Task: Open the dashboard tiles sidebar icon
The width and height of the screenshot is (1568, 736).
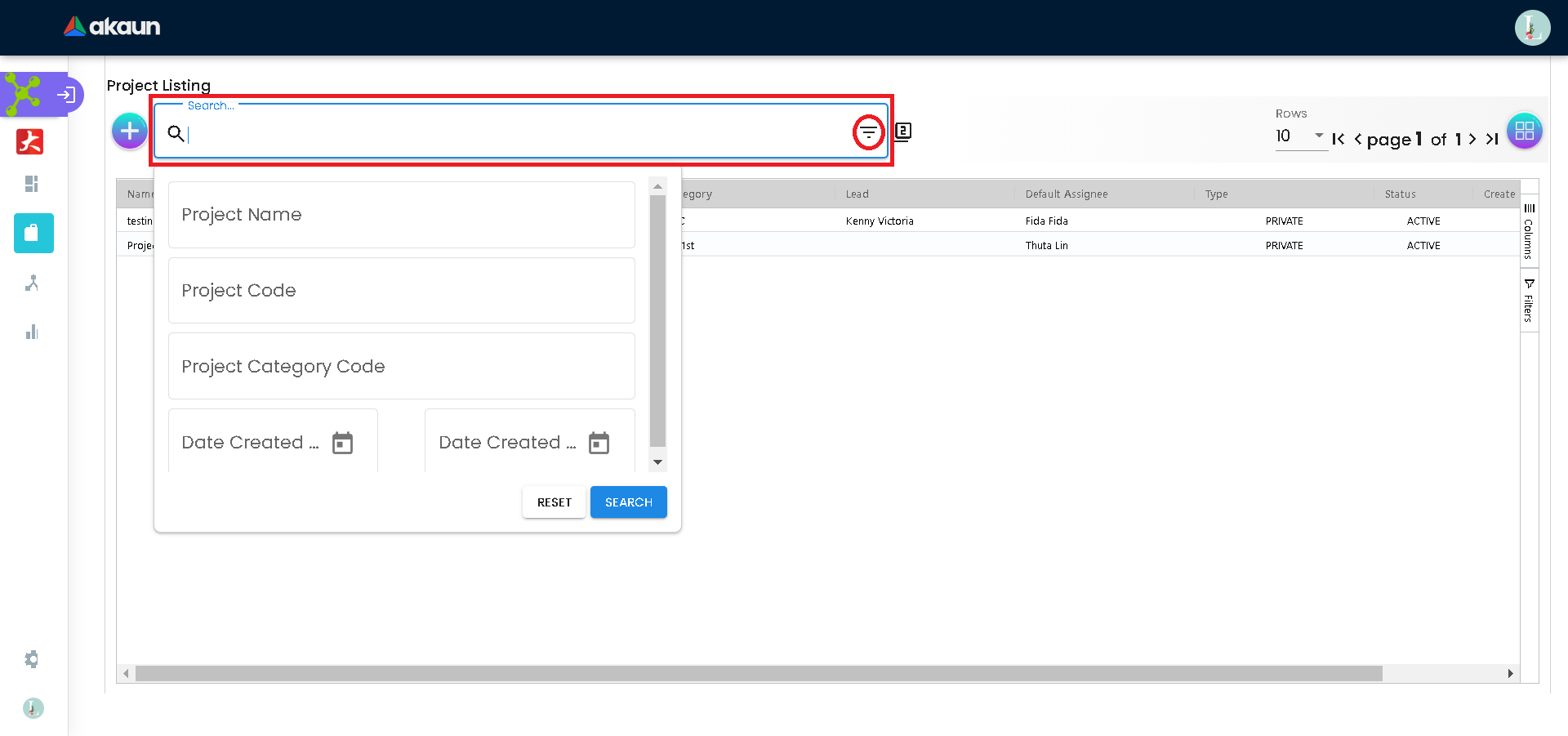Action: click(32, 184)
